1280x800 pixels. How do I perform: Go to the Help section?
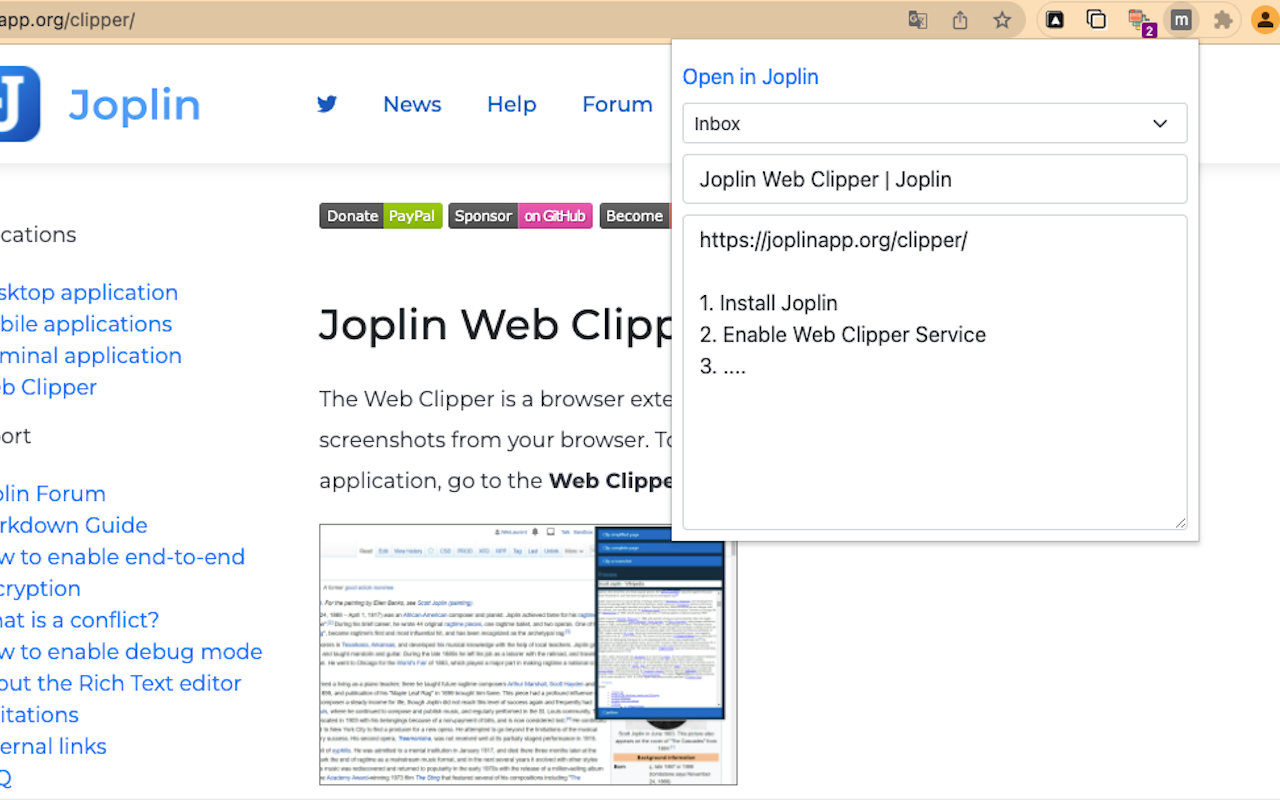tap(511, 104)
